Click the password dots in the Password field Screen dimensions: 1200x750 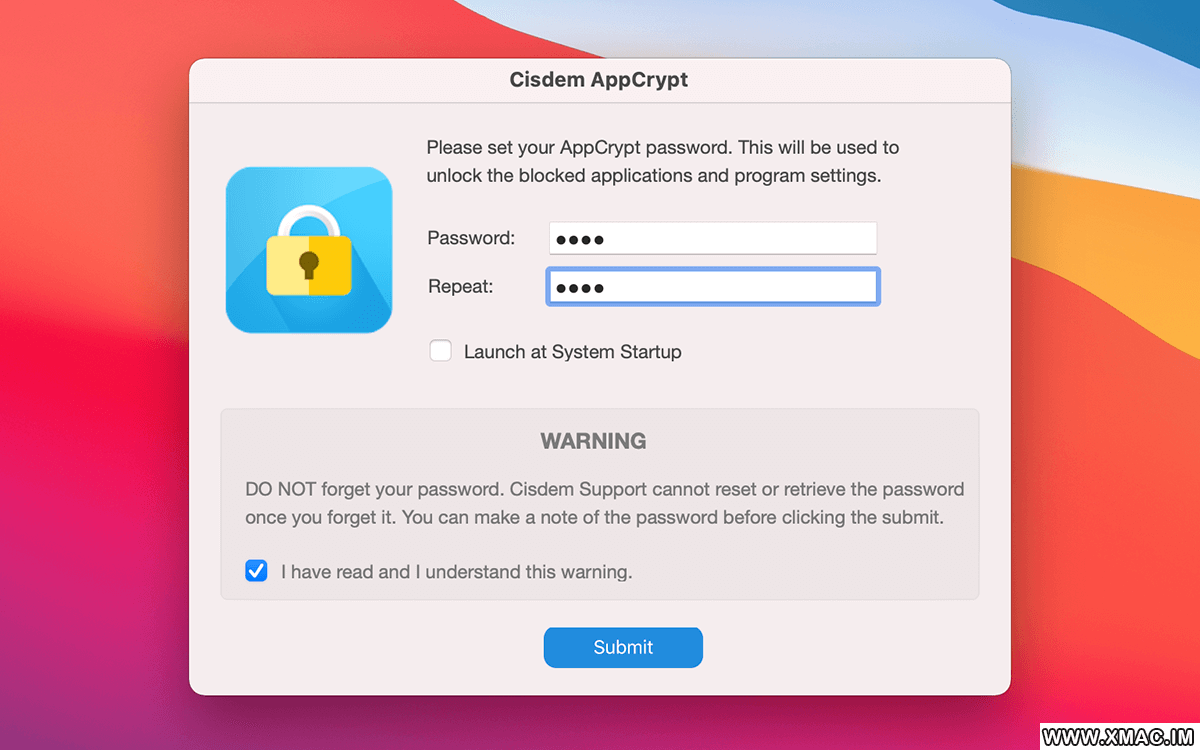click(580, 239)
